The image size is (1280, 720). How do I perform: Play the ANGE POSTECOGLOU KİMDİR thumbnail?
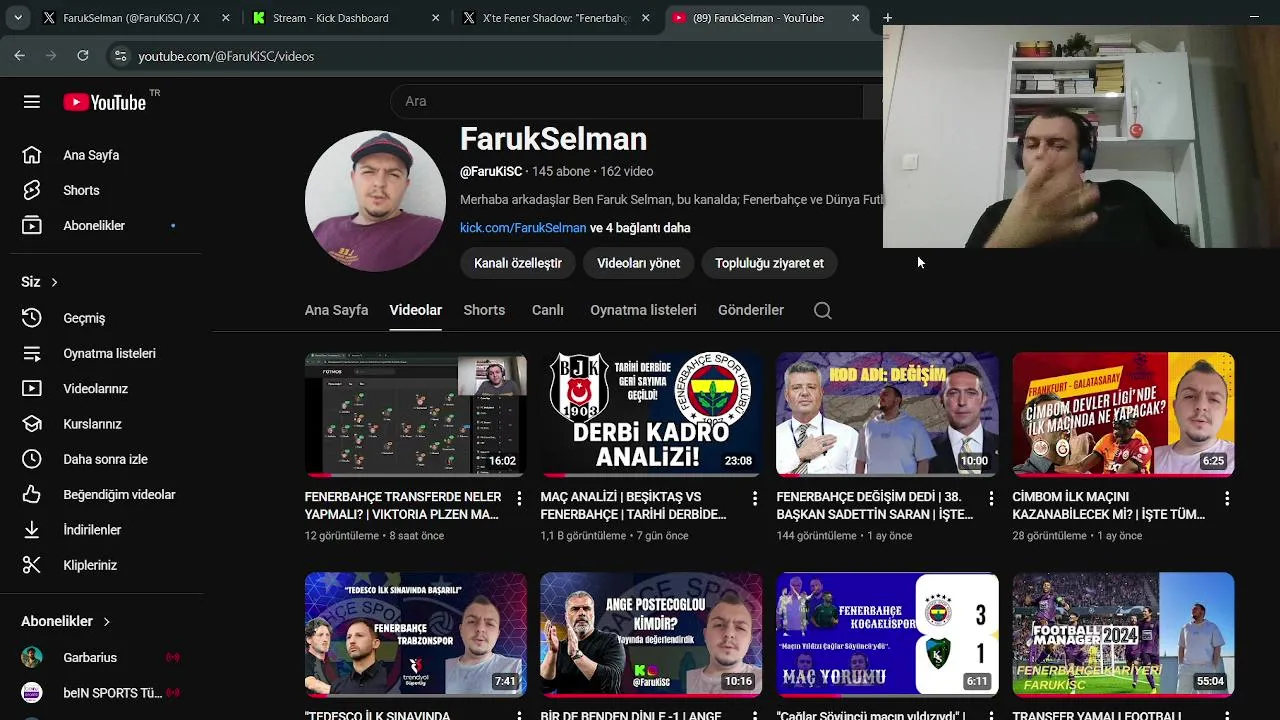(652, 634)
